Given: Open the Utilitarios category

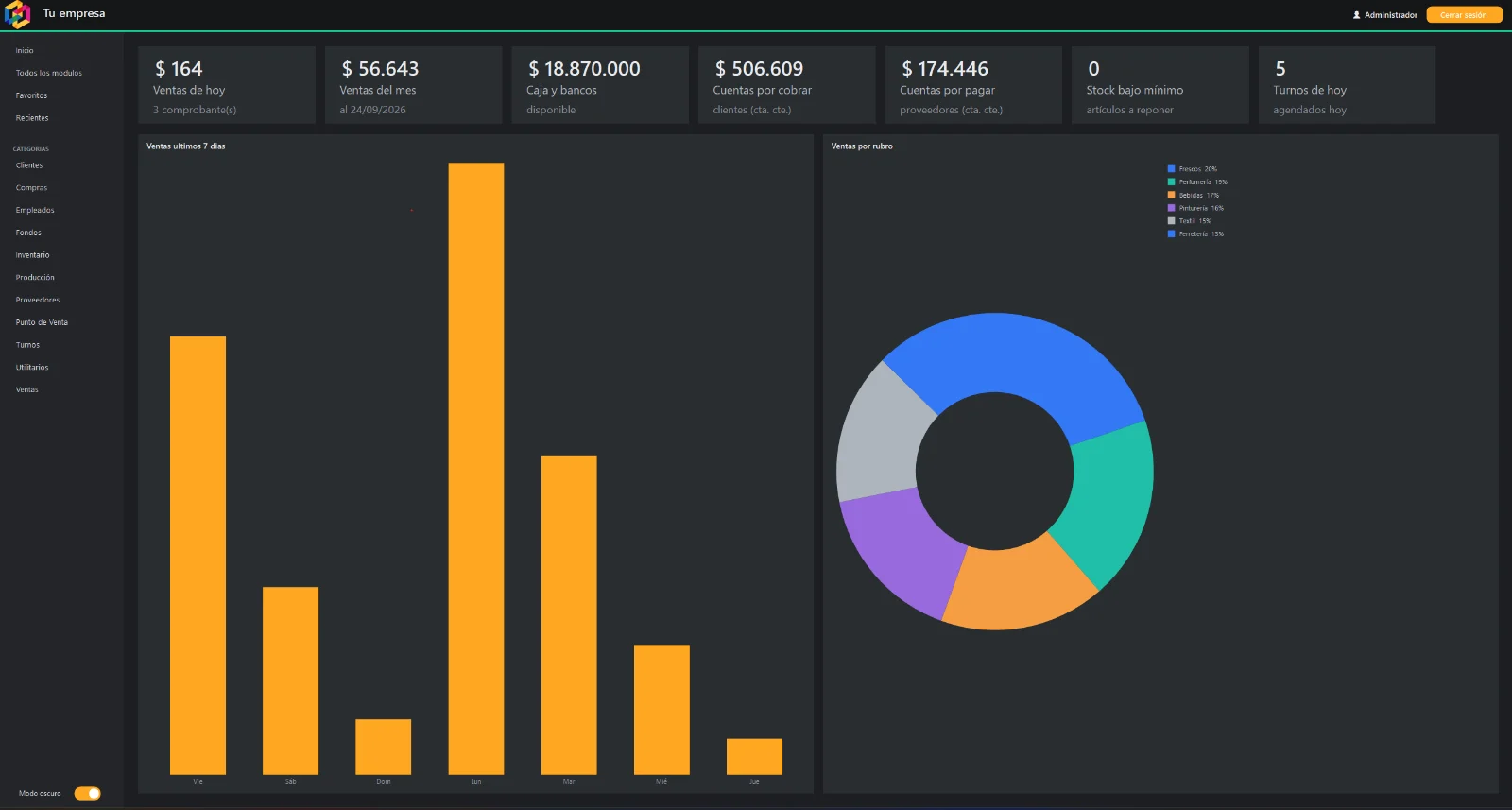Looking at the screenshot, I should (x=32, y=368).
